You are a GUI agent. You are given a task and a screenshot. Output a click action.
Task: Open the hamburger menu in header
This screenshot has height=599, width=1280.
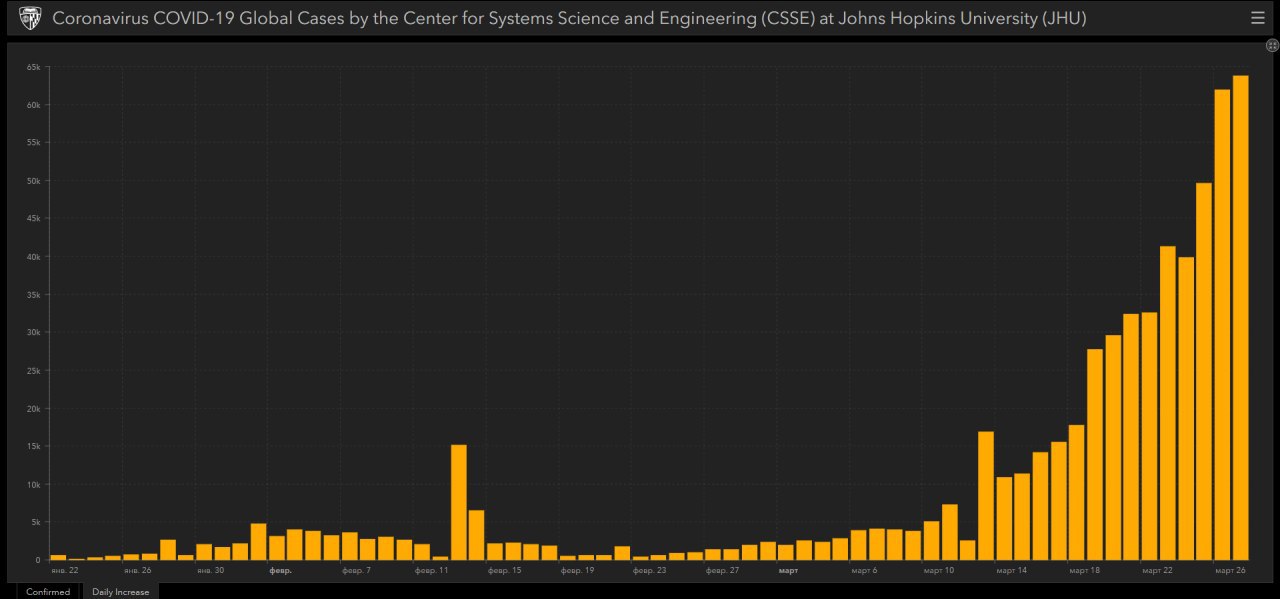(1257, 18)
